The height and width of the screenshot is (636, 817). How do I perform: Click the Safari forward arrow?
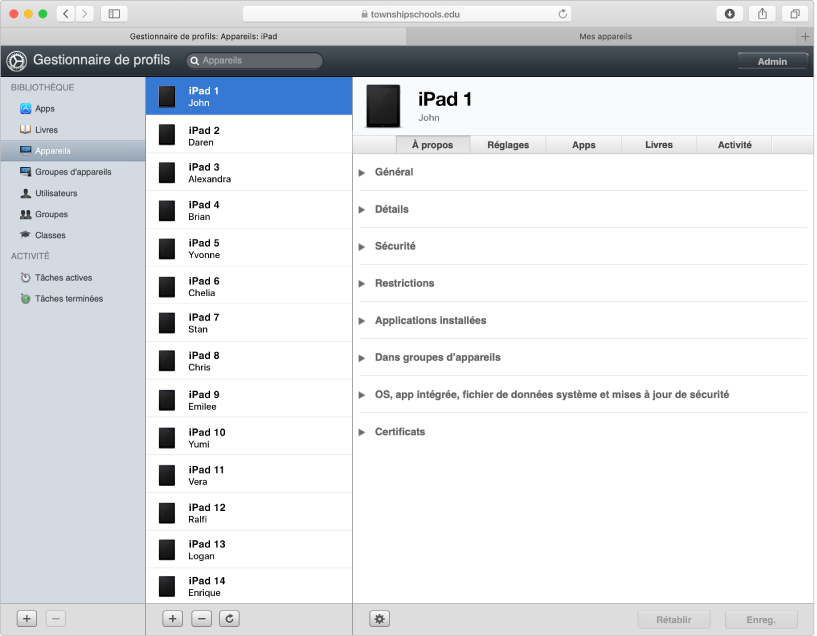click(84, 14)
